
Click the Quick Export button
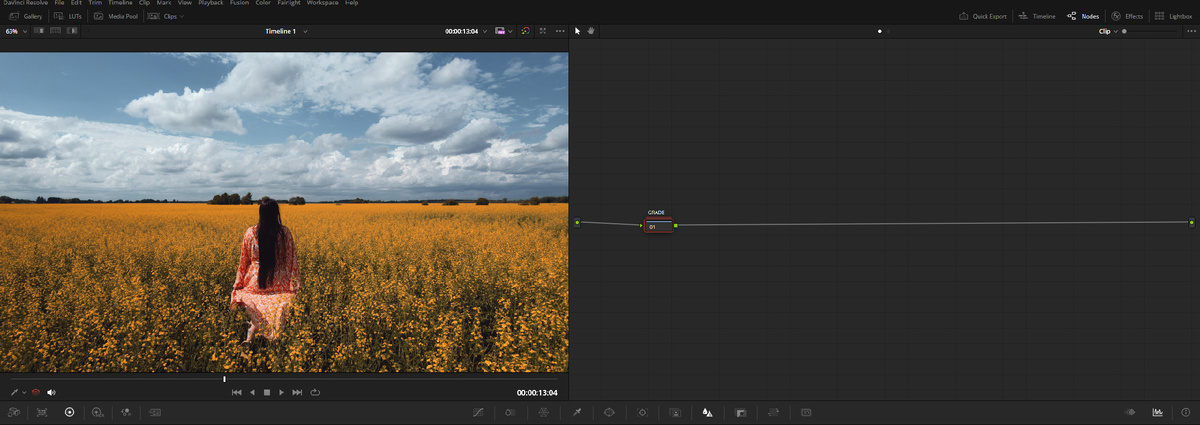984,16
